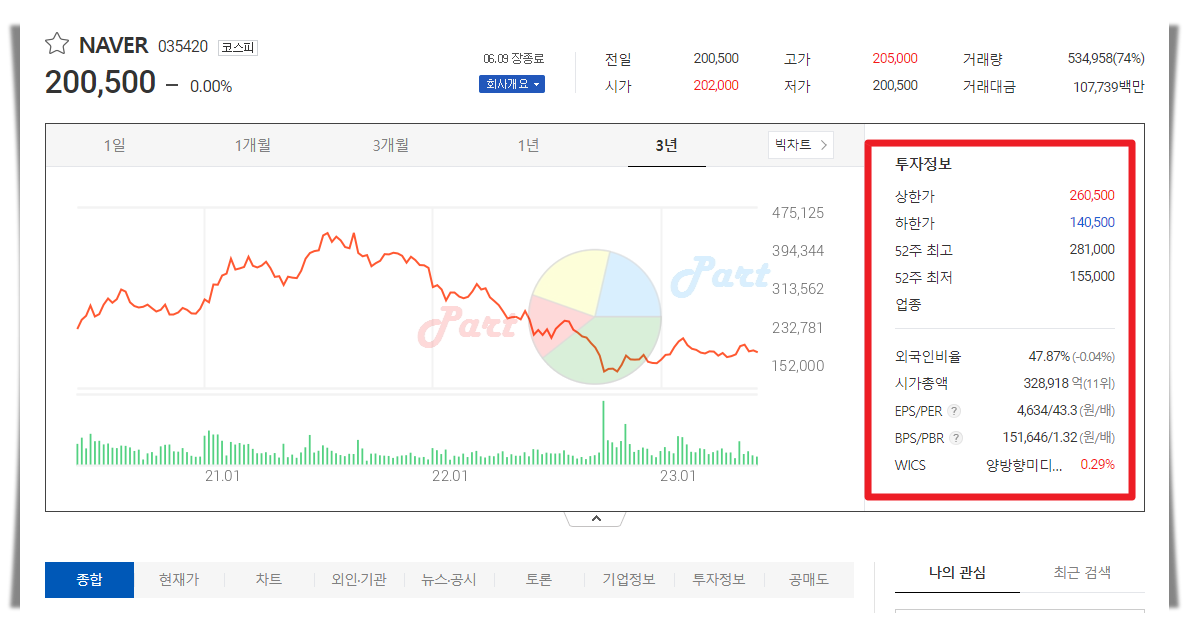Star NAVER as a favorite stock
This screenshot has height=633, width=1189.
pyautogui.click(x=57, y=44)
